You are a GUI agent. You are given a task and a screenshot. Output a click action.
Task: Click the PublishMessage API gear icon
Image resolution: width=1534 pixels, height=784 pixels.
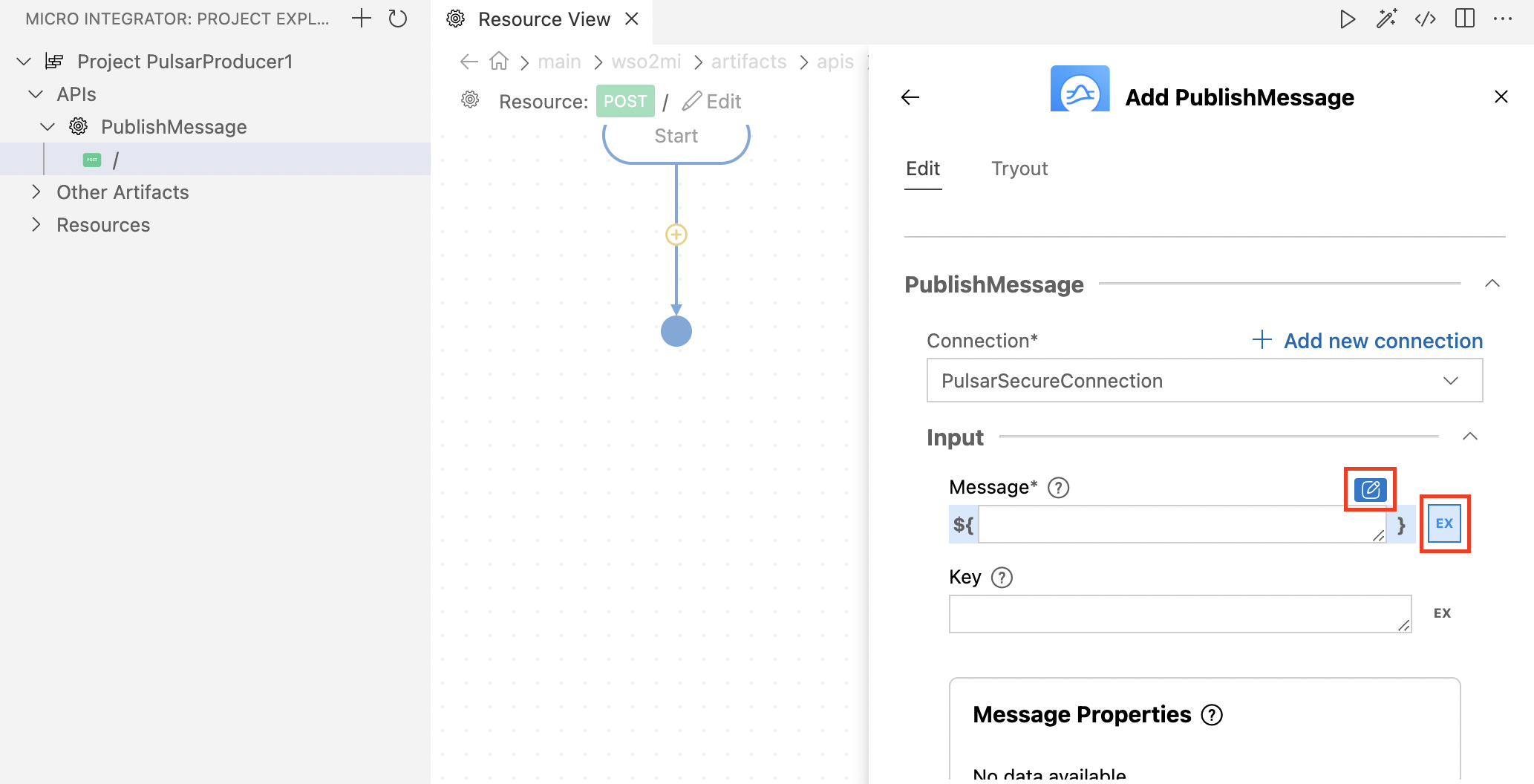pyautogui.click(x=78, y=126)
